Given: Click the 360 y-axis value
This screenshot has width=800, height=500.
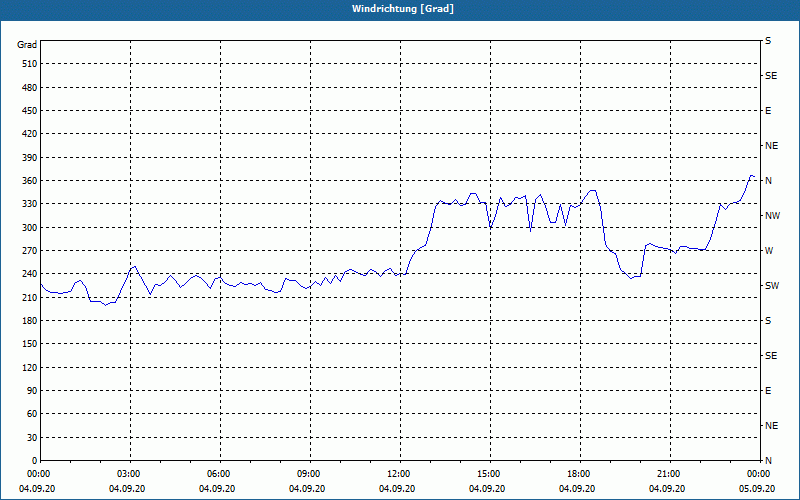Looking at the screenshot, I should 30,181.
